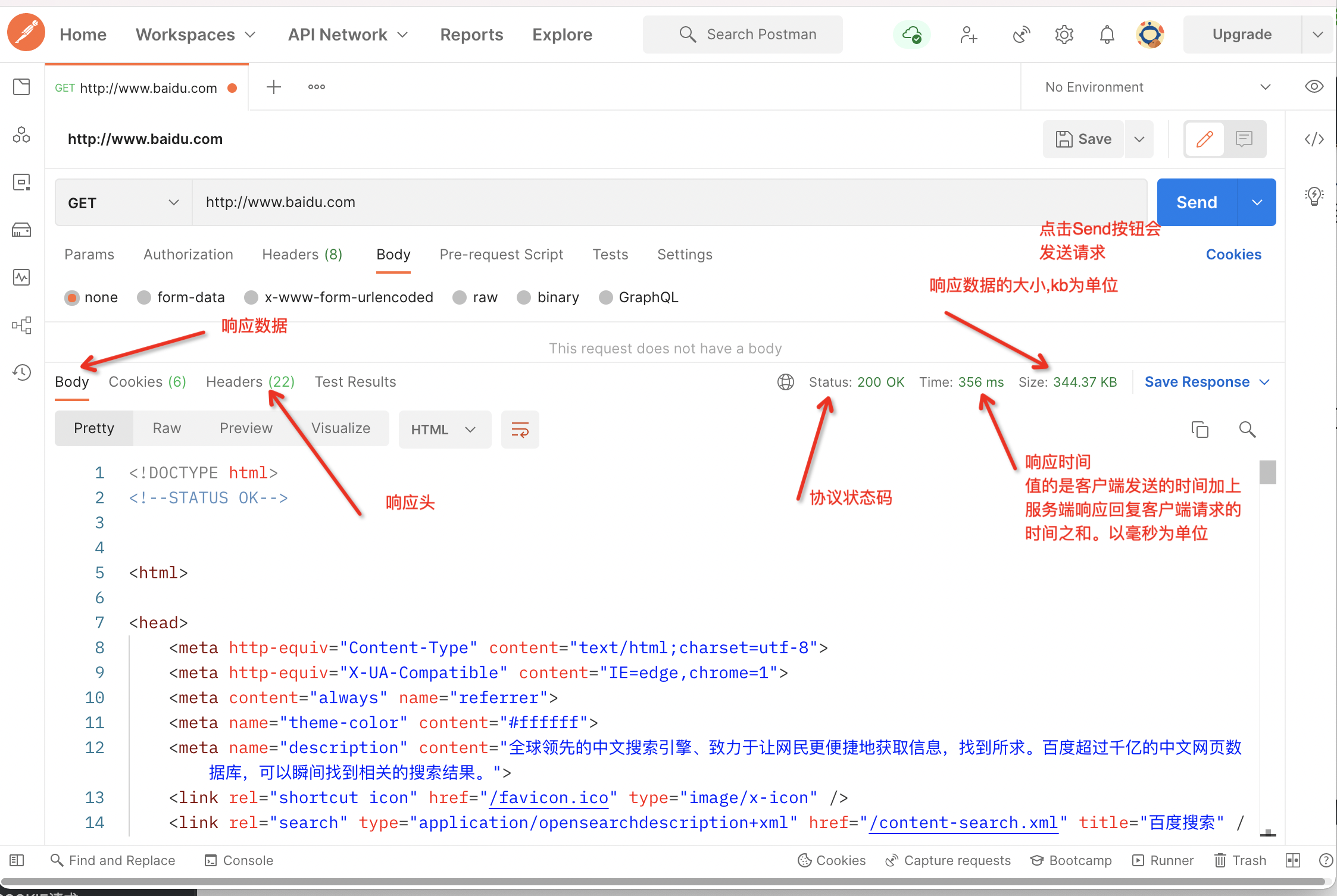Click the Mock Servers sidebar icon
Viewport: 1337px width, 896px height.
(x=22, y=230)
